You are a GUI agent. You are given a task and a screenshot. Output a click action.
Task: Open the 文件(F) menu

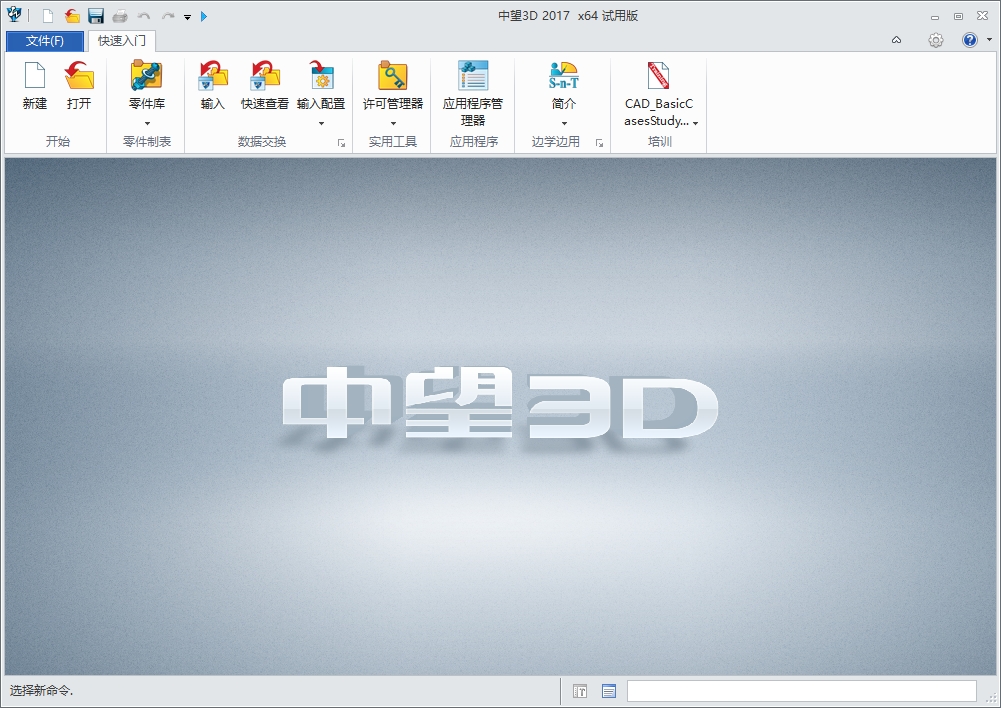(43, 41)
